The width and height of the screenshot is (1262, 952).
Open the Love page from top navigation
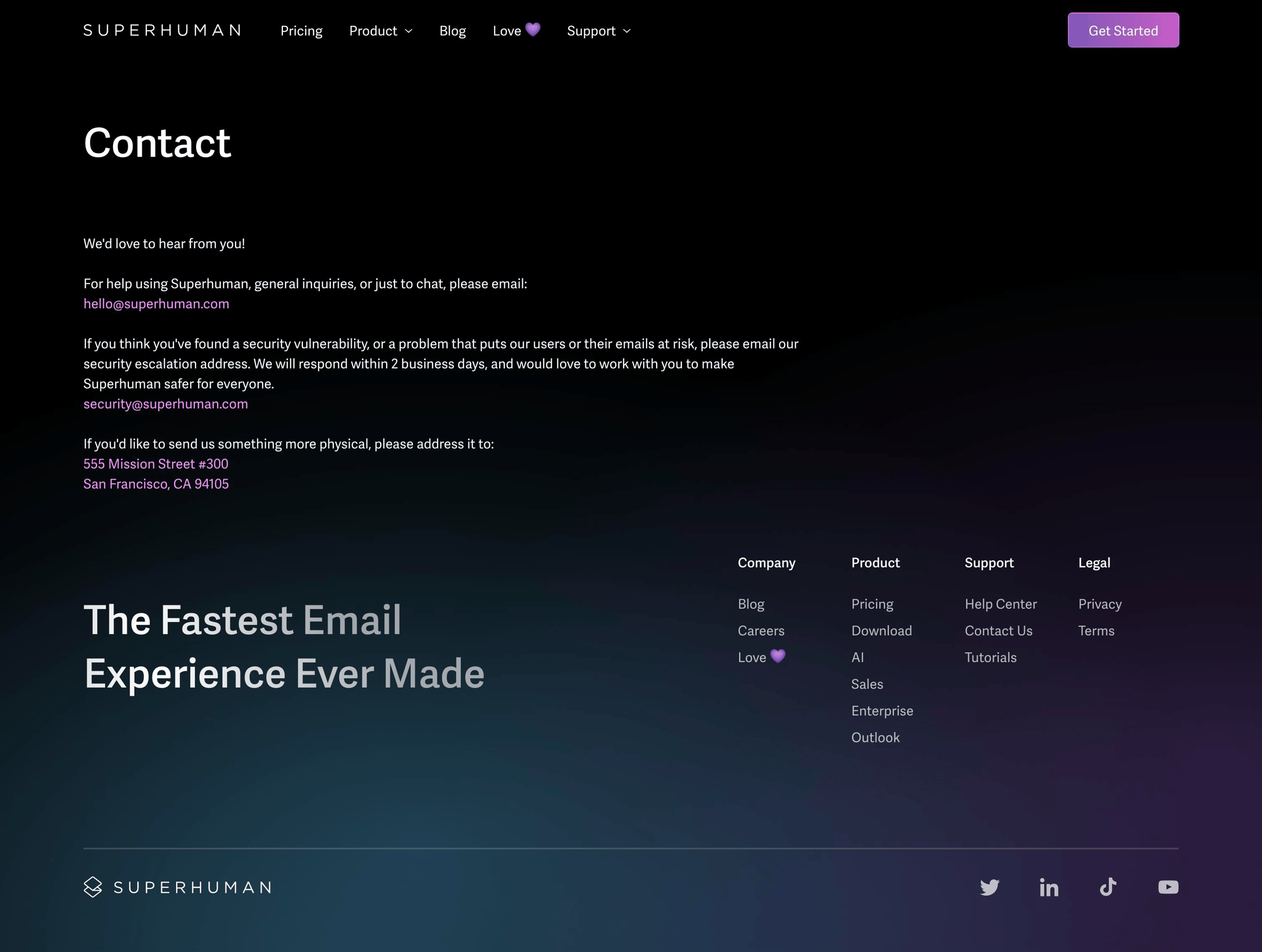click(x=516, y=30)
